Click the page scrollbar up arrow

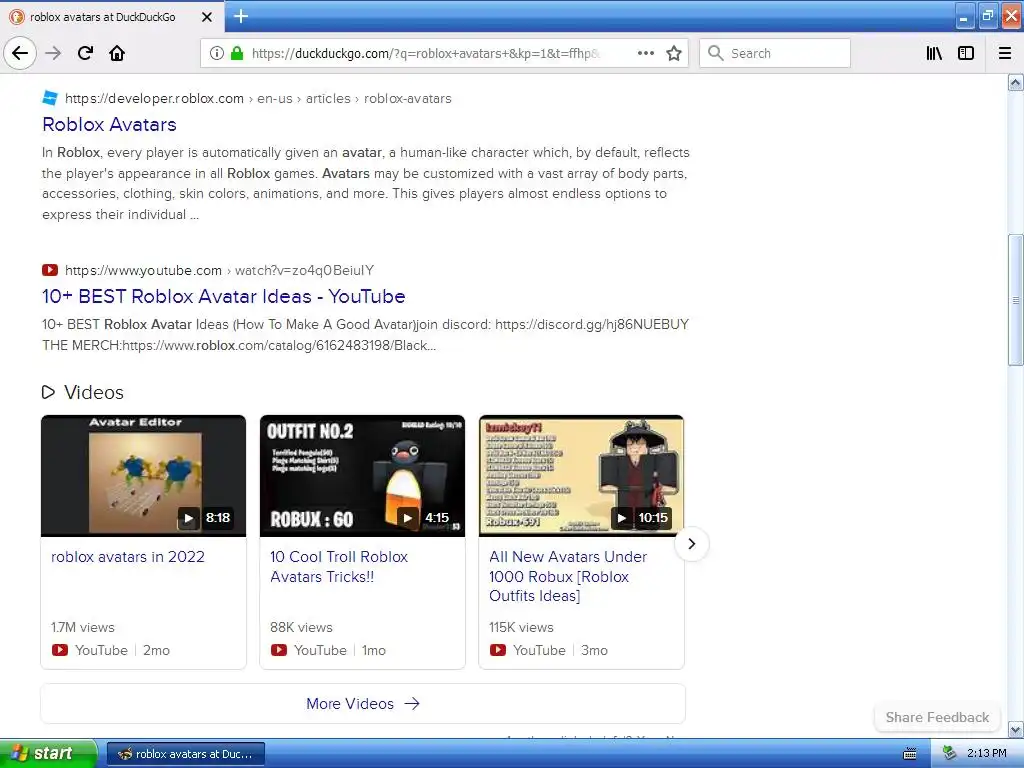click(x=1016, y=82)
